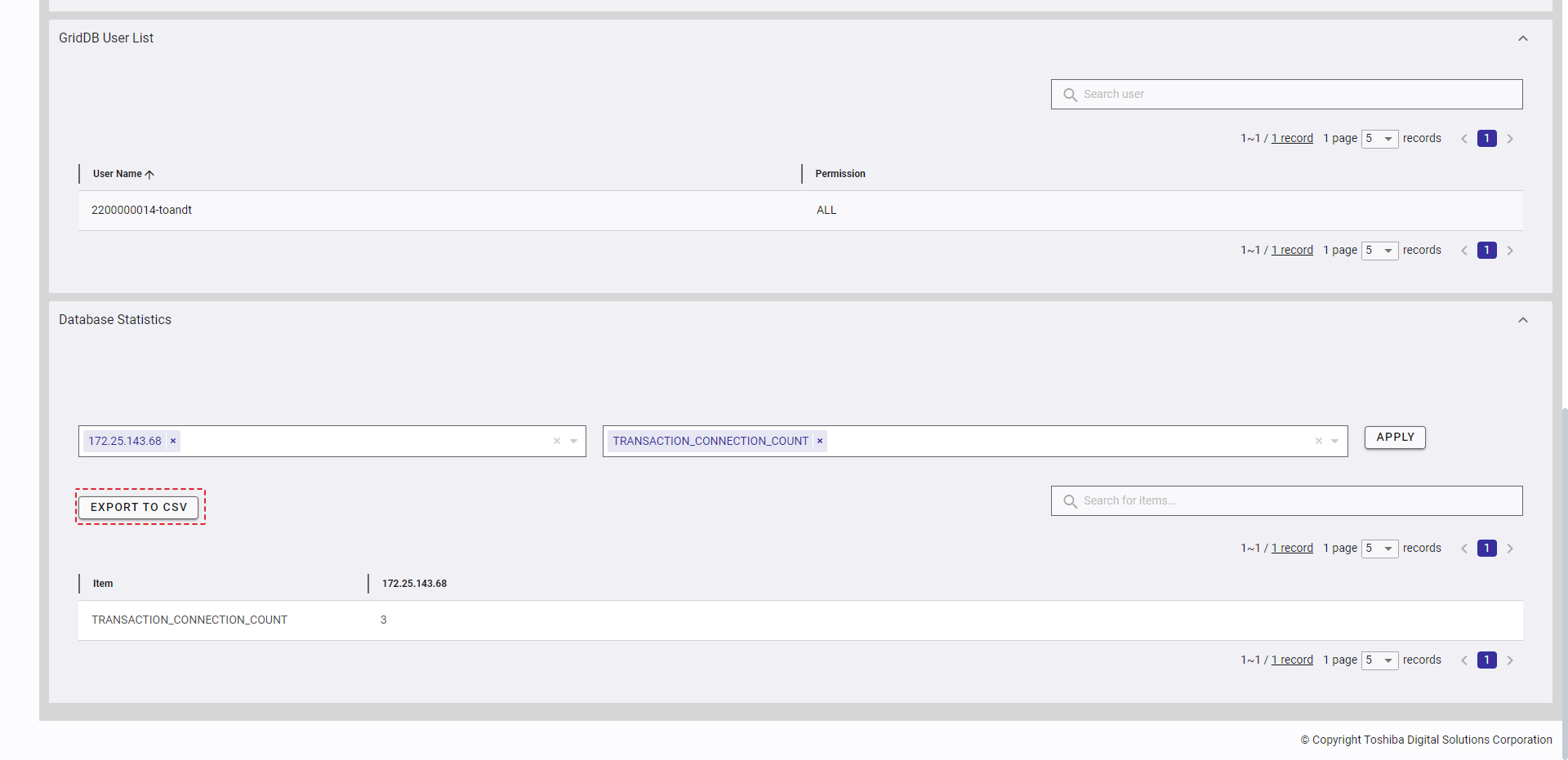
Task: Select page 1 above statistics table
Action: (x=1486, y=549)
